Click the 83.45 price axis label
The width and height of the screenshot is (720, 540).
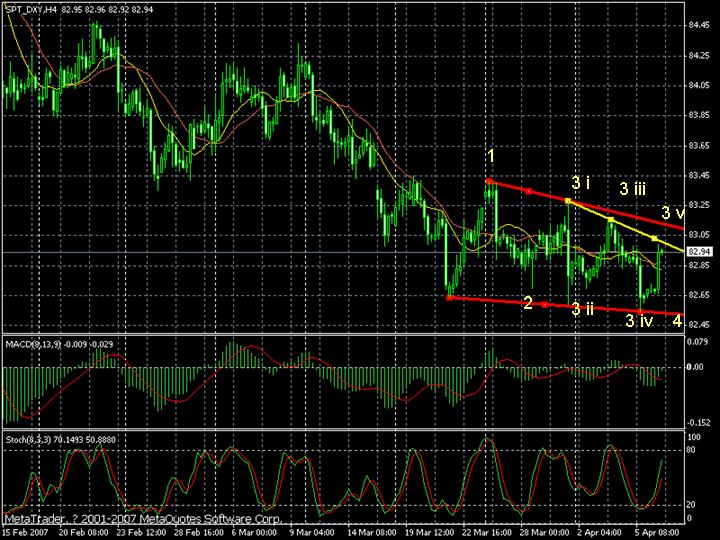click(x=699, y=175)
